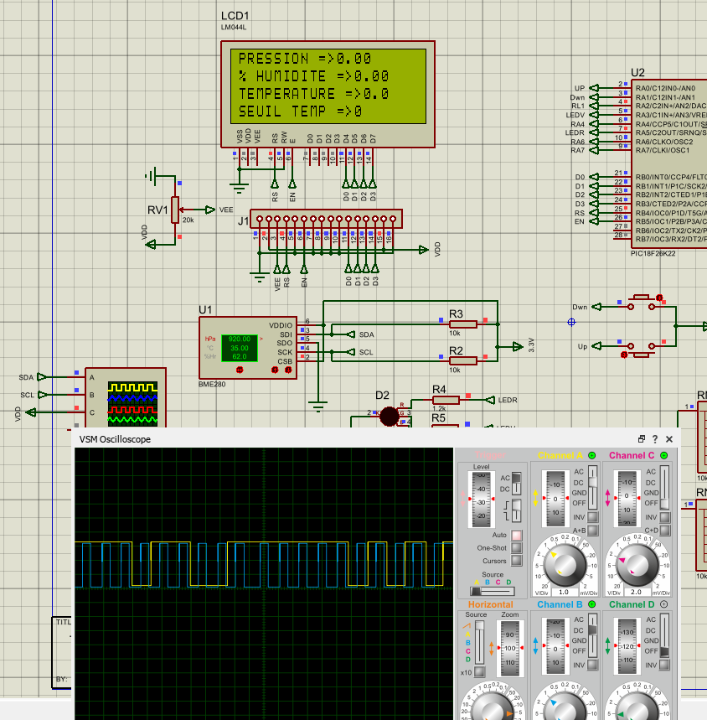This screenshot has width=707, height=720.
Task: Enable the One-Shot trigger button
Action: click(516, 548)
